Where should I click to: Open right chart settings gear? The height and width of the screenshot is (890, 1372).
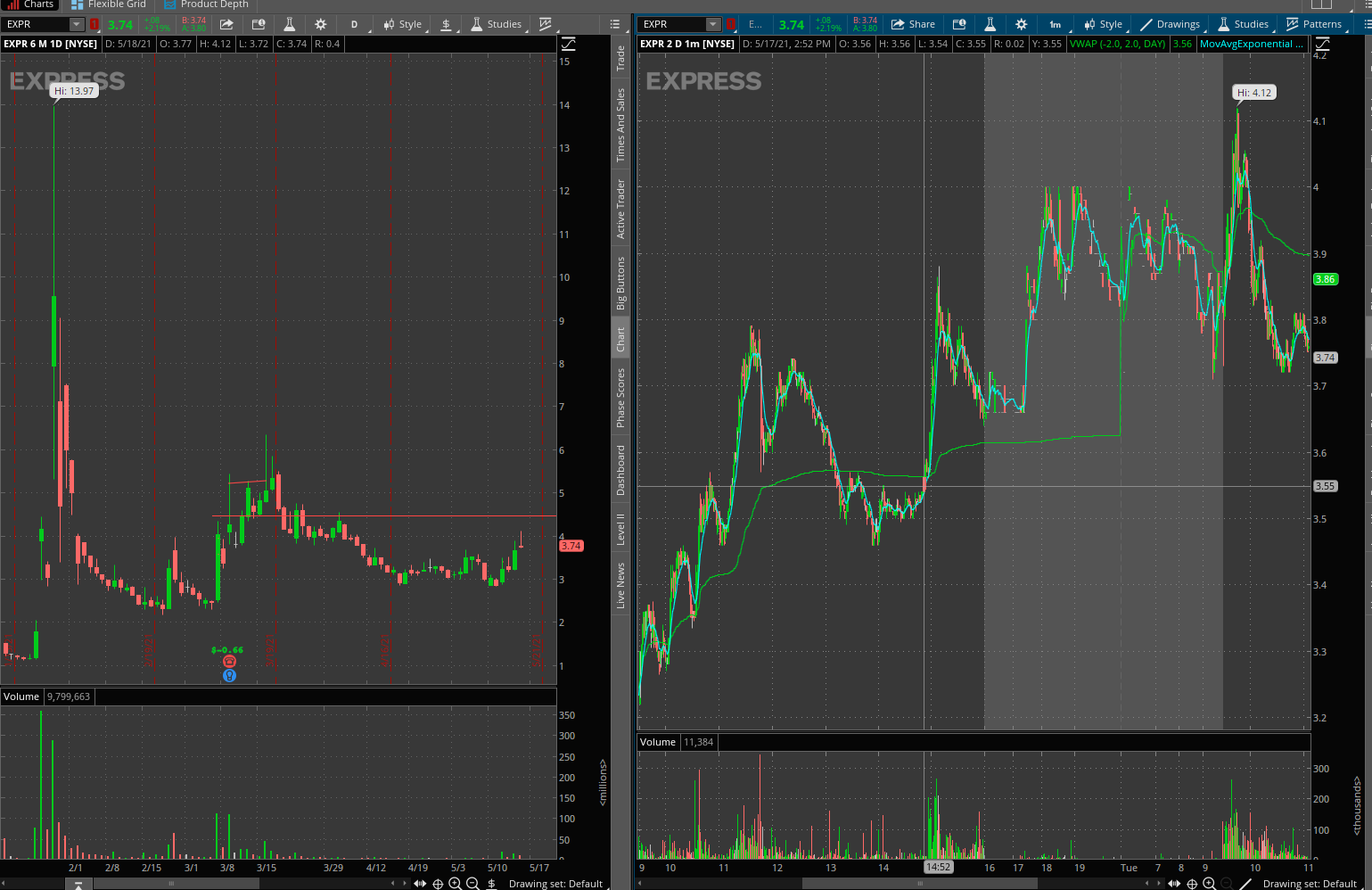(1022, 24)
